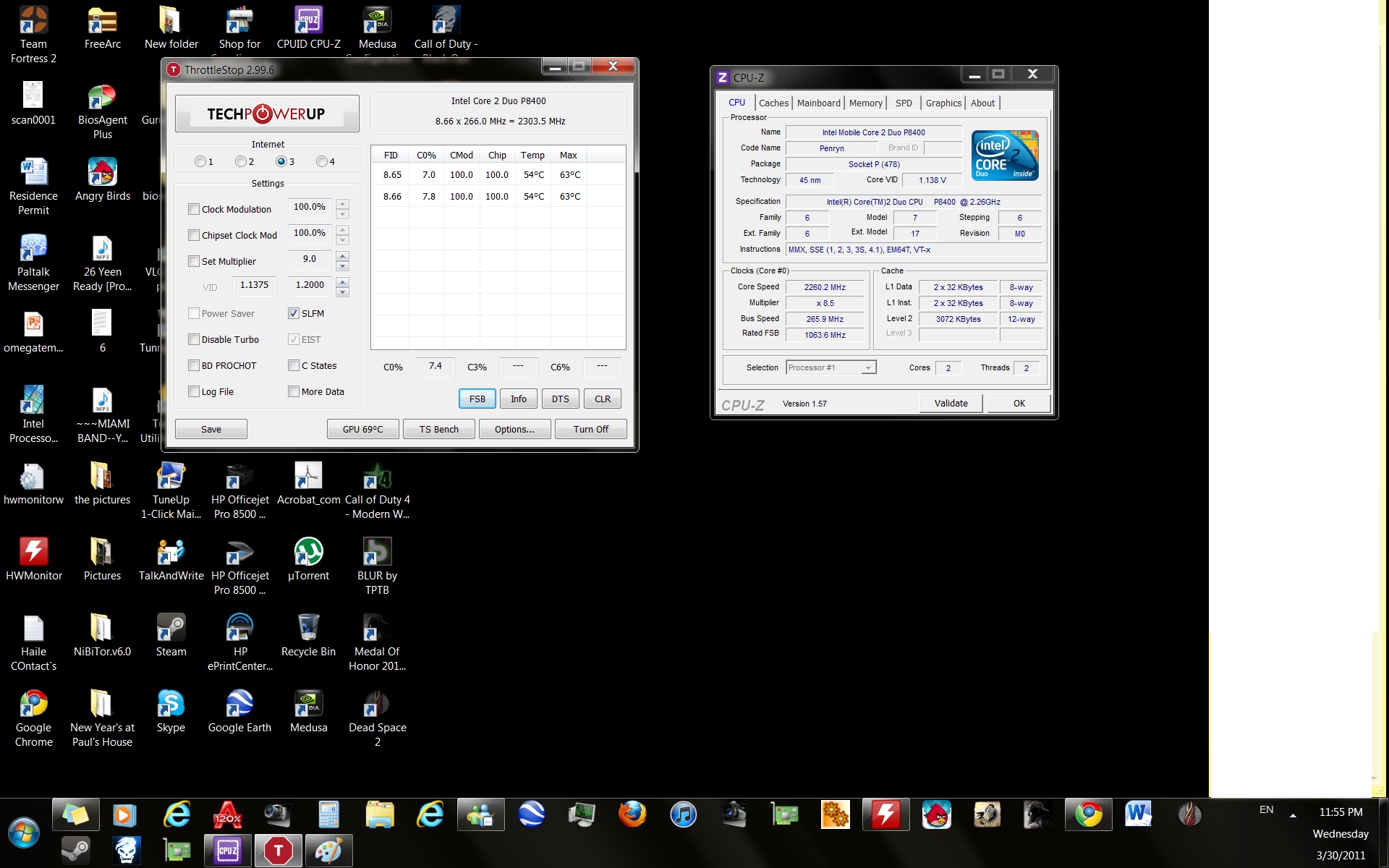Open the SPD tab in CPU-Z

point(904,103)
